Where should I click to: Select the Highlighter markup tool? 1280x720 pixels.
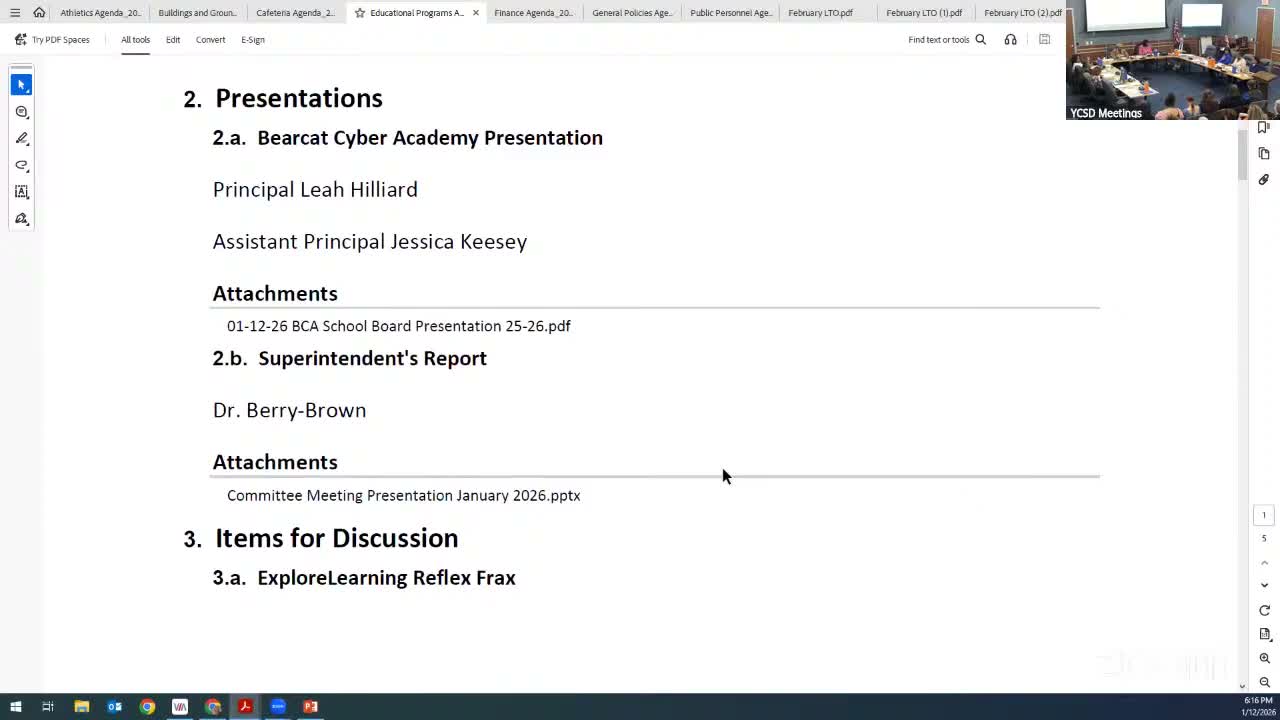pos(21,165)
